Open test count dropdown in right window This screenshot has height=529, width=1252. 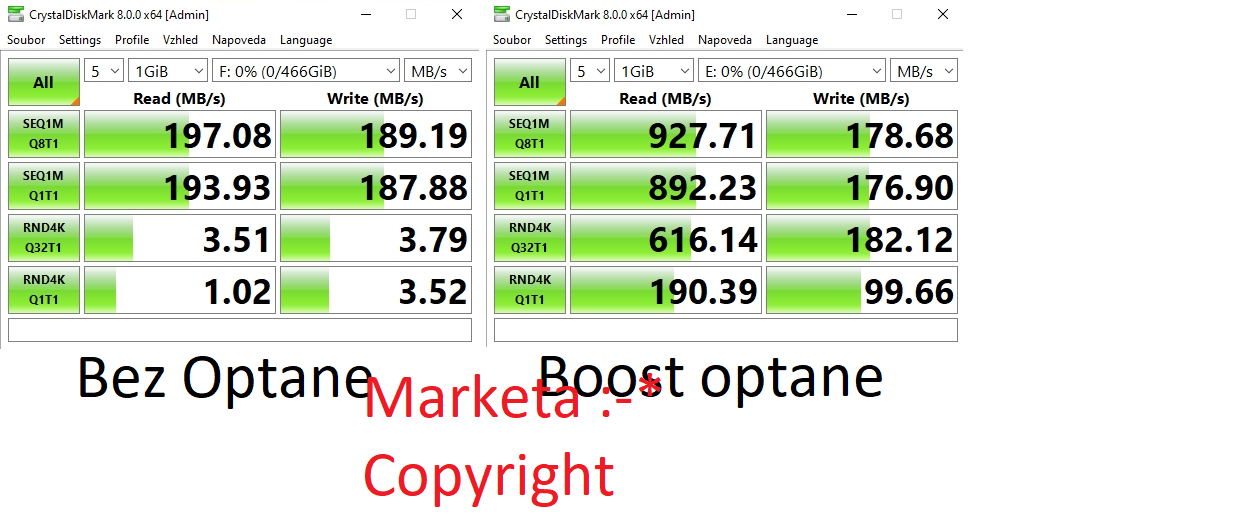tap(590, 71)
